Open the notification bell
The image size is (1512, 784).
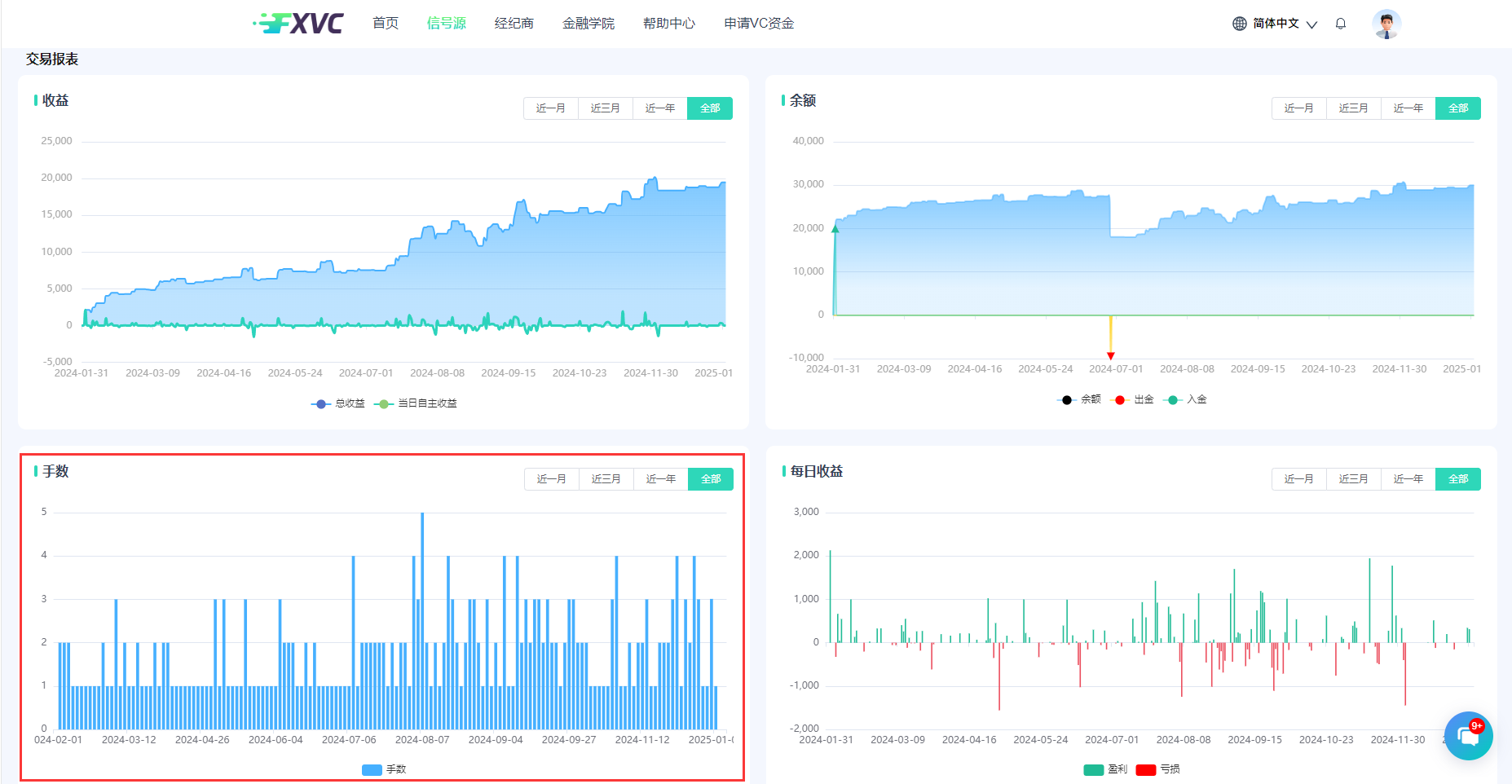point(1340,24)
